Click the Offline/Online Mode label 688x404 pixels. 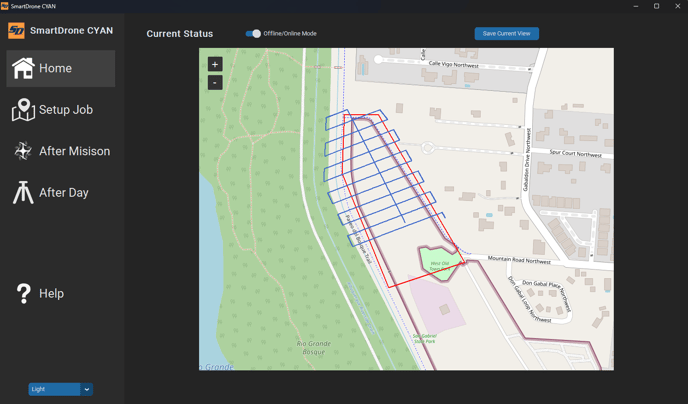[290, 34]
